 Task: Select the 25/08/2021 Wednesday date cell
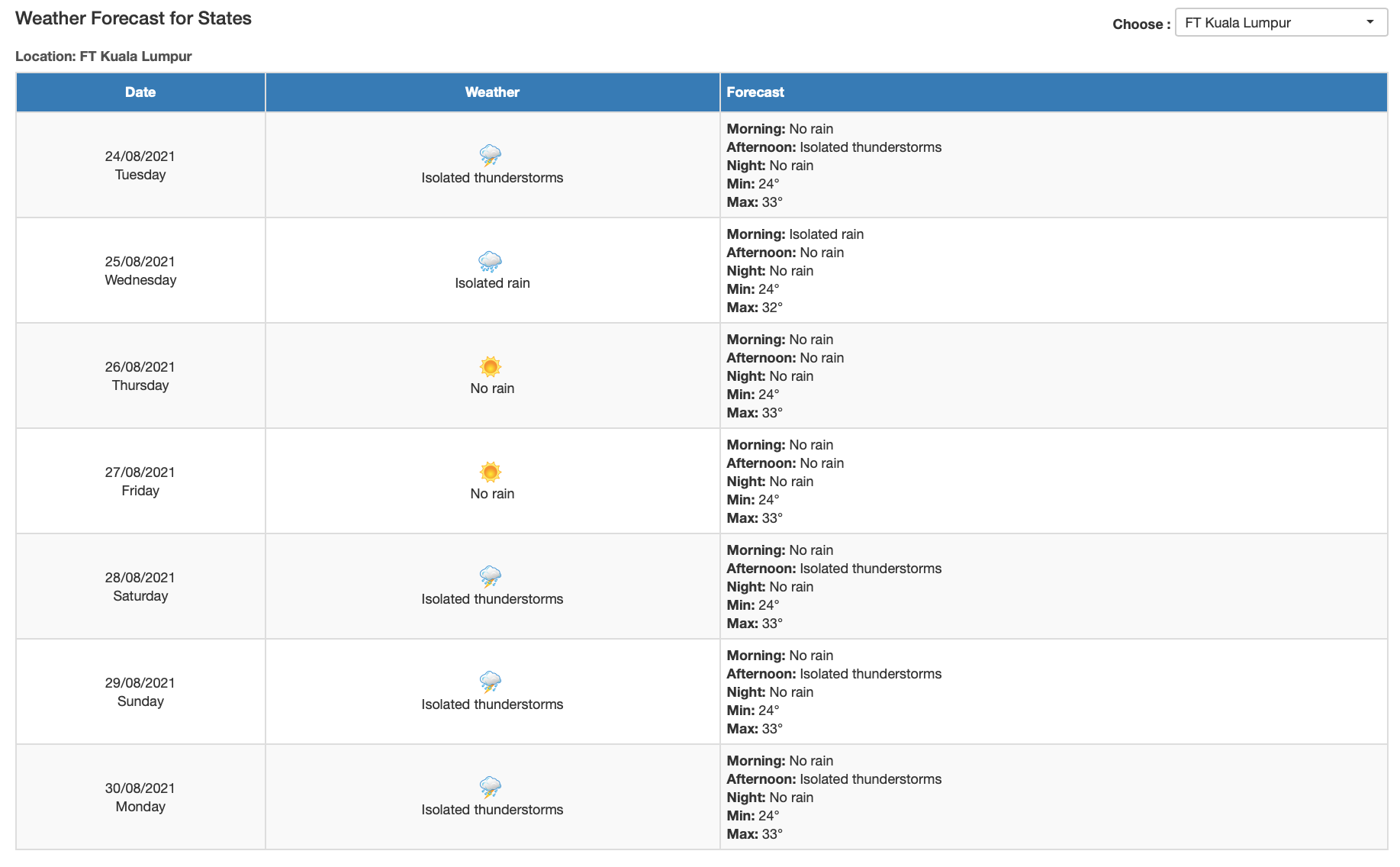point(140,271)
